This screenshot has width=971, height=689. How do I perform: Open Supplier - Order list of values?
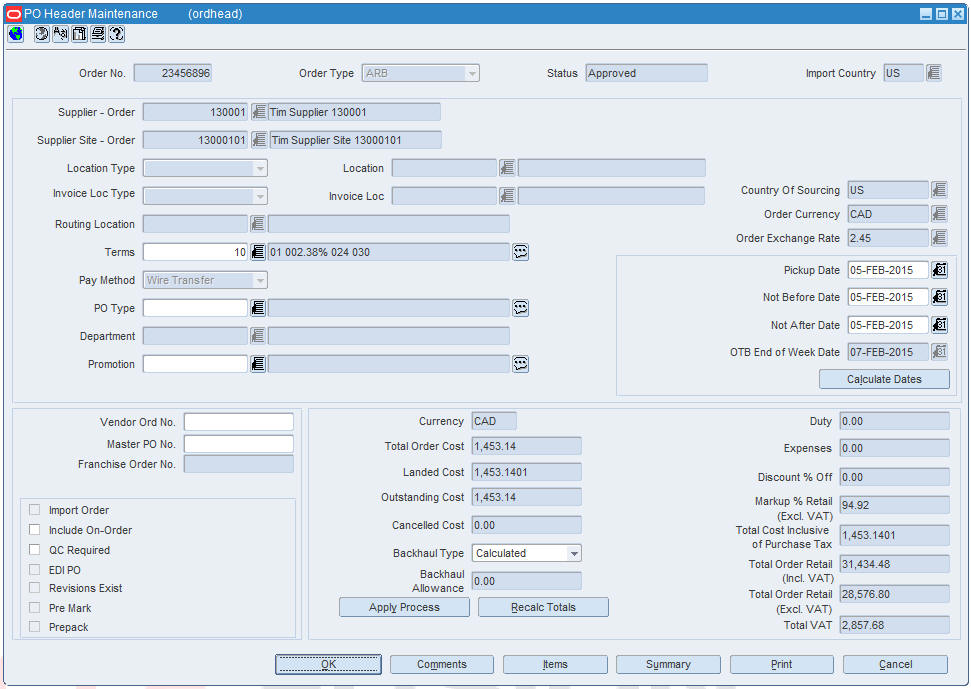tap(259, 112)
